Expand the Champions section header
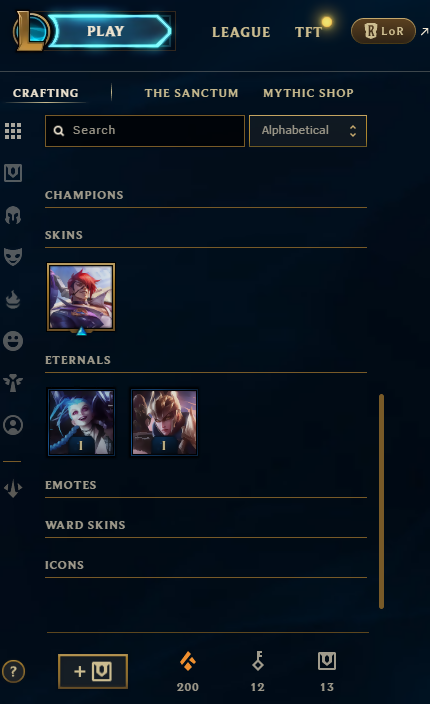The image size is (430, 704). point(206,195)
